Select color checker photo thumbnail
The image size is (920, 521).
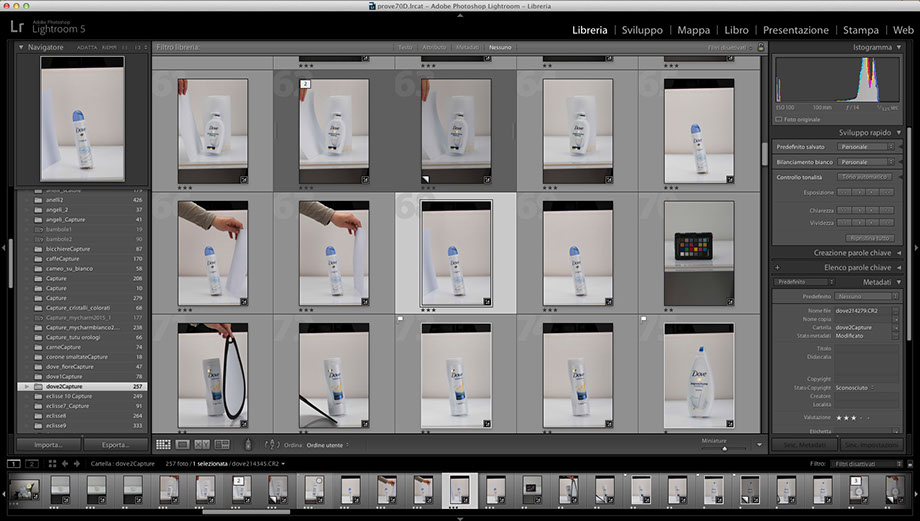coord(699,253)
